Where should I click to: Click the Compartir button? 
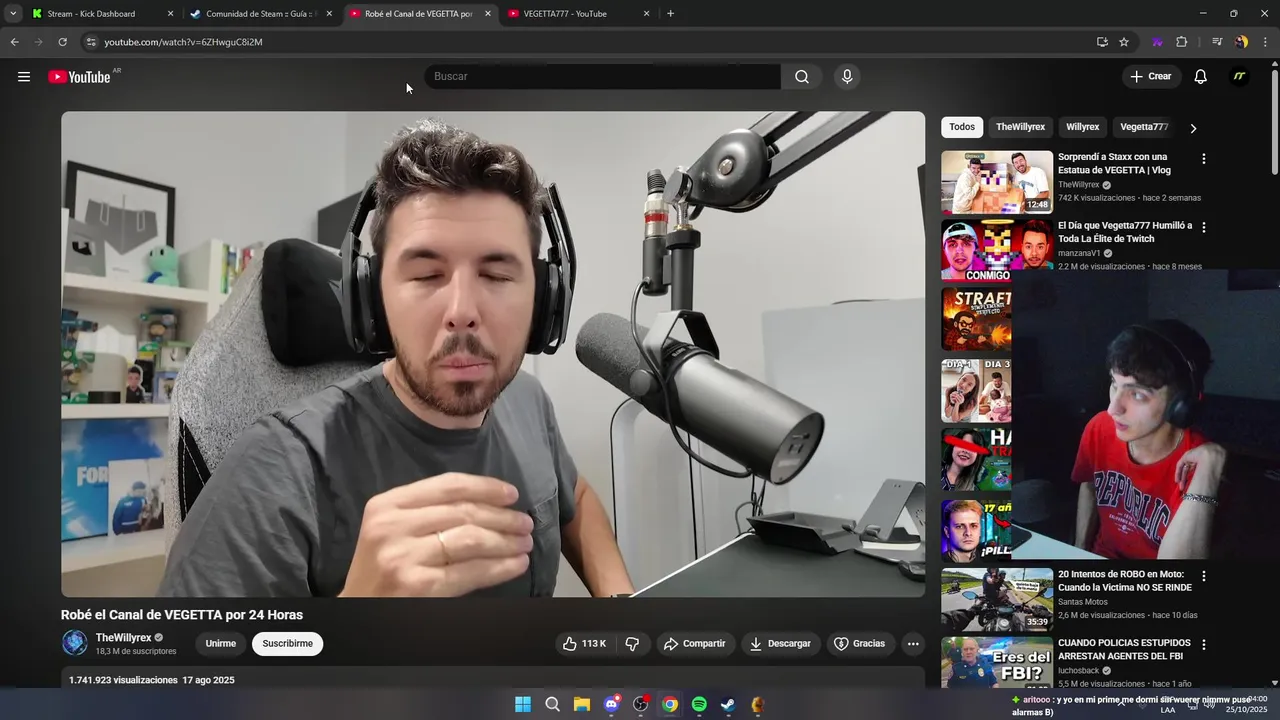[694, 644]
